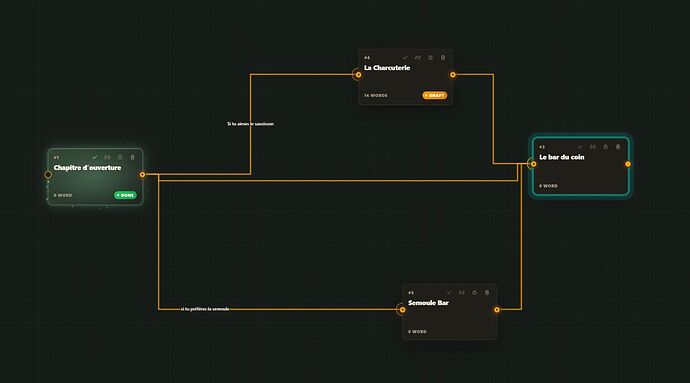Select the Le bar du coin title
Viewport: 690px width, 383px height.
coord(562,157)
